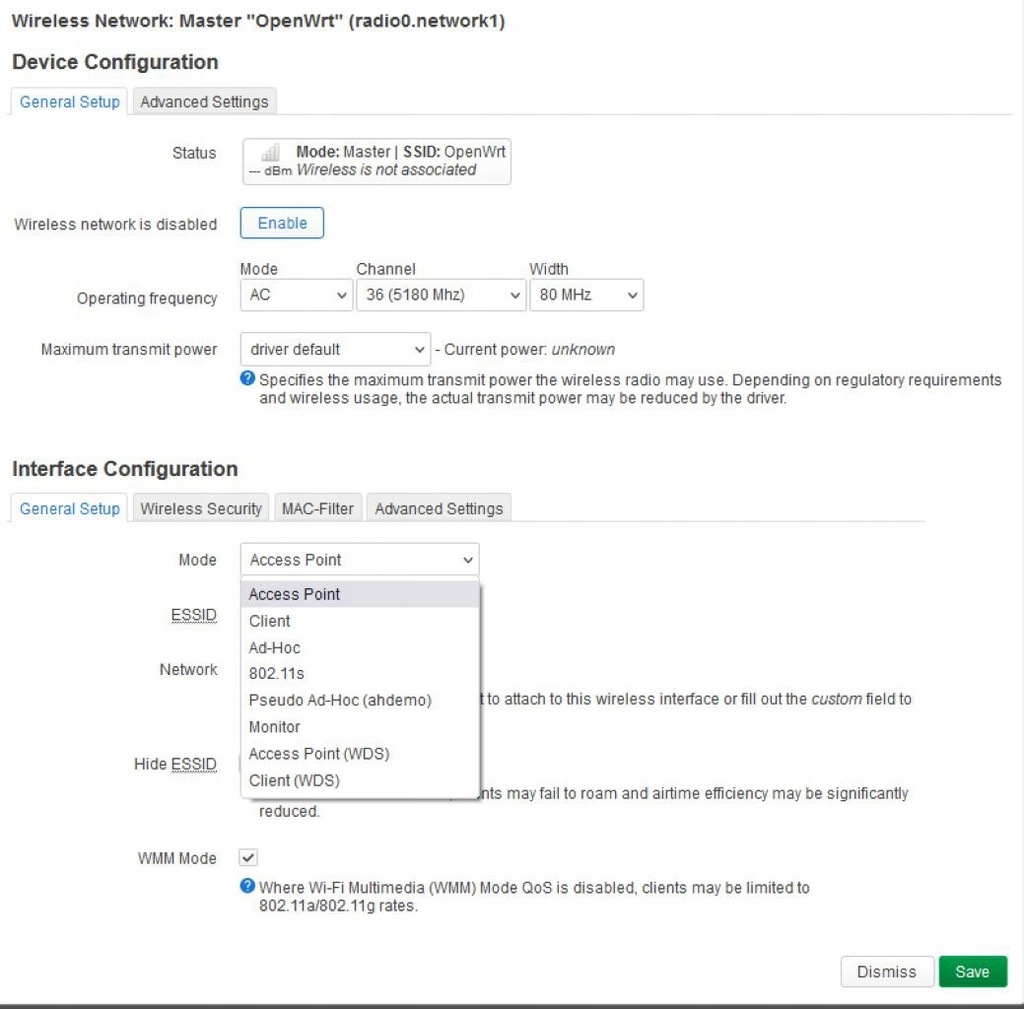This screenshot has height=1009, width=1024.
Task: Click the transmit power help info icon
Action: 248,378
